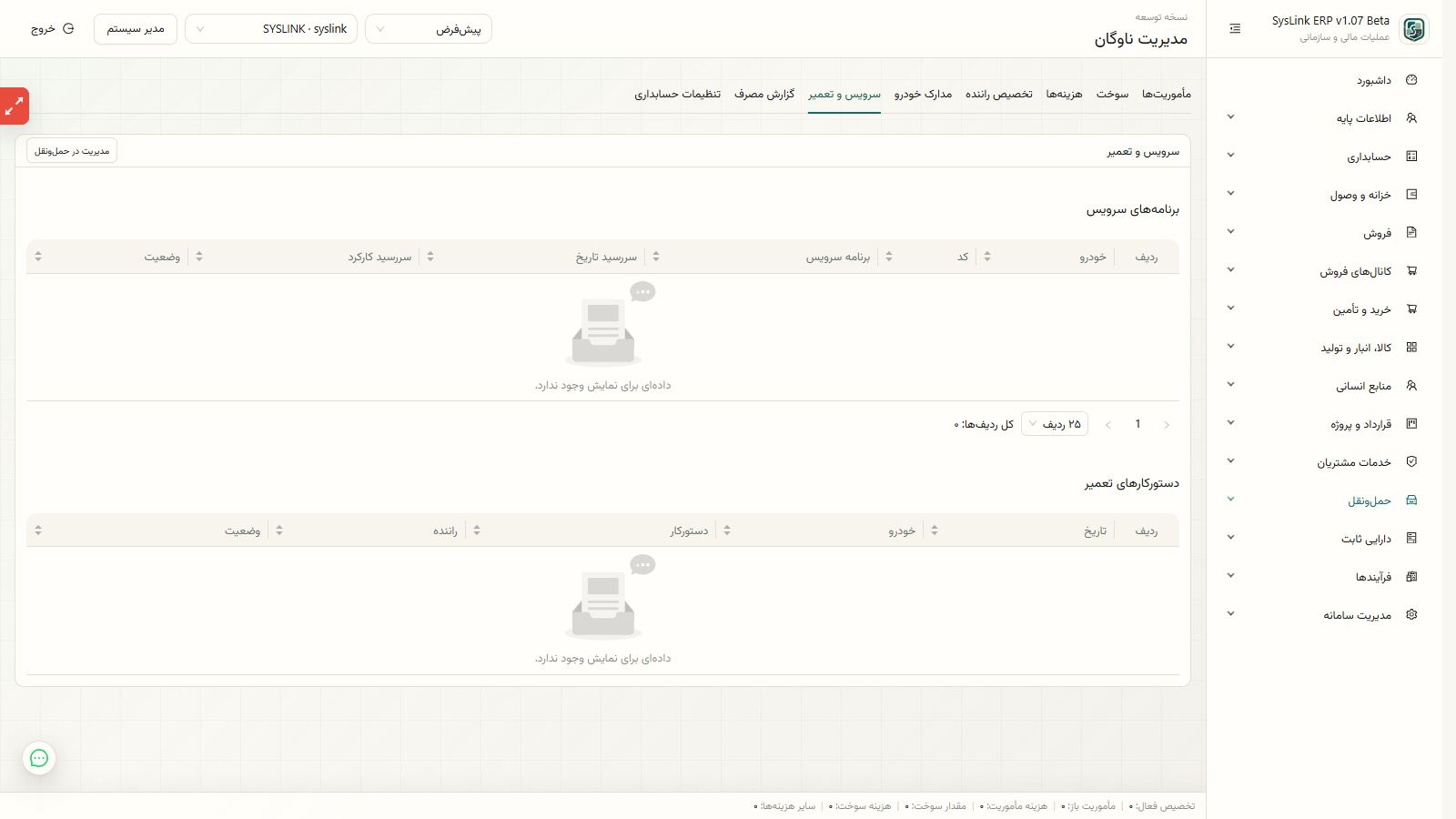Image resolution: width=1456 pixels, height=819 pixels.
Task: Expand the منابع انسانی chevron
Action: 1231,385
